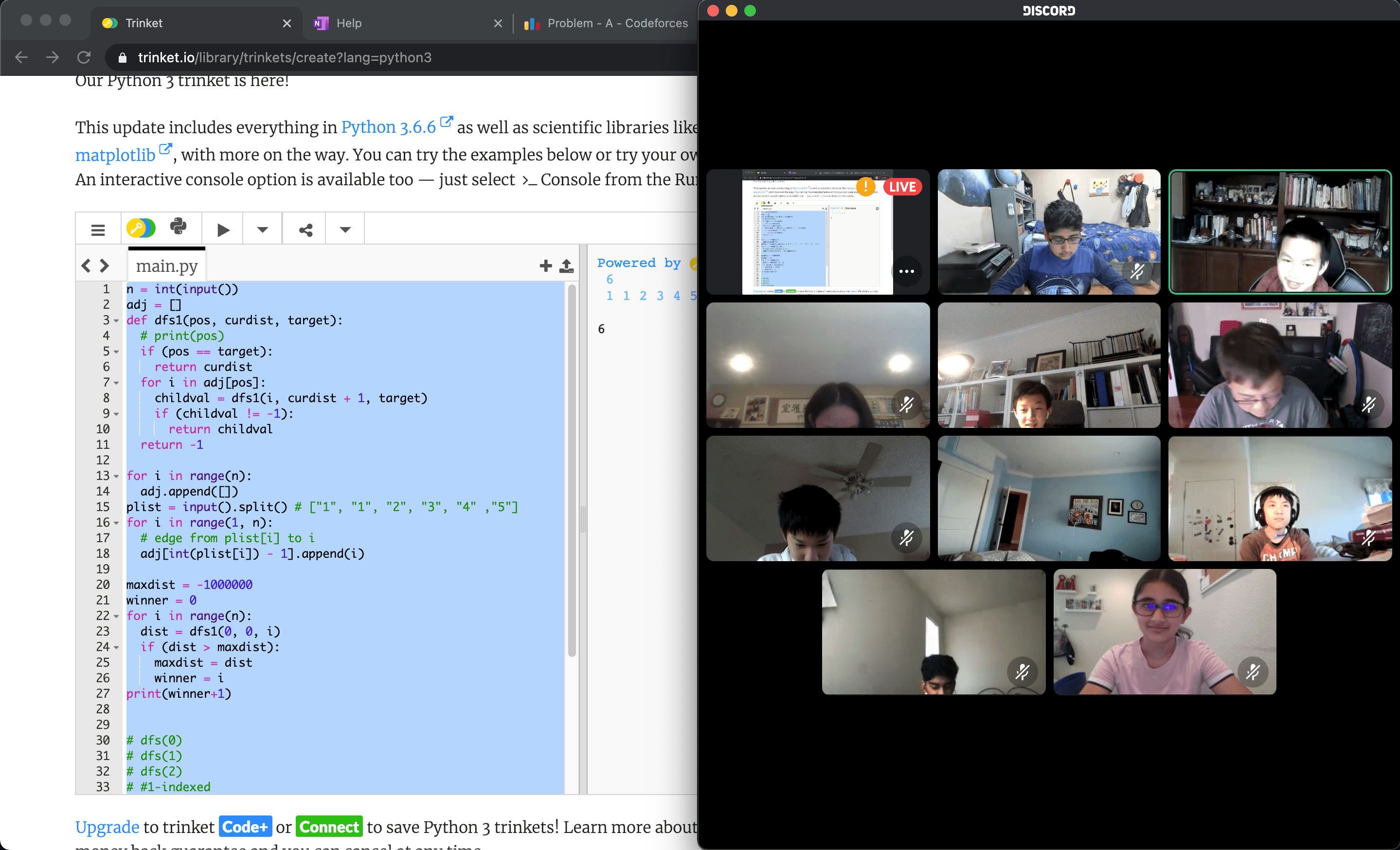
Task: Click the trinket key logo icon
Action: [141, 229]
